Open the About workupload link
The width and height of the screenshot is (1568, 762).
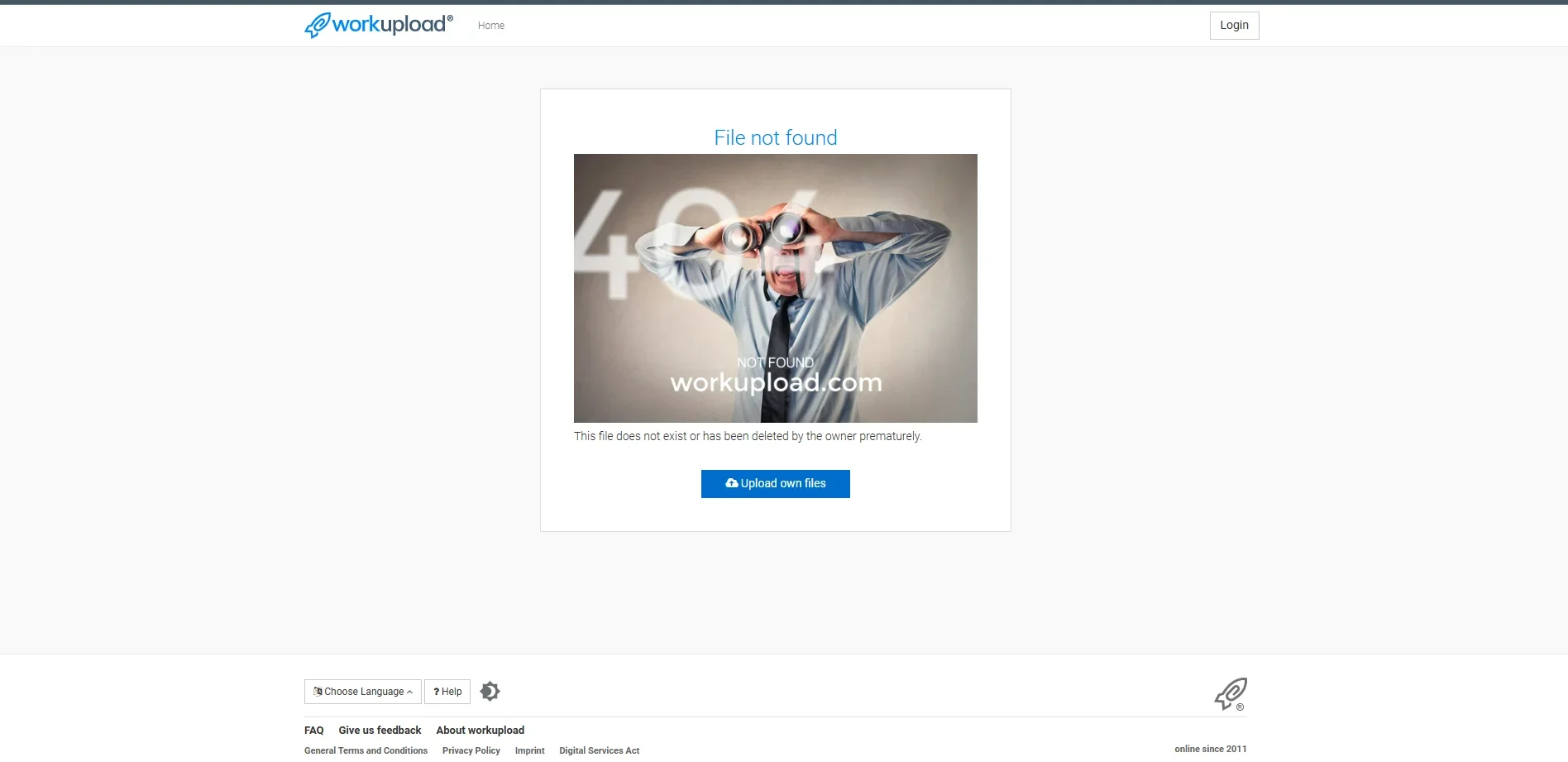click(x=480, y=731)
